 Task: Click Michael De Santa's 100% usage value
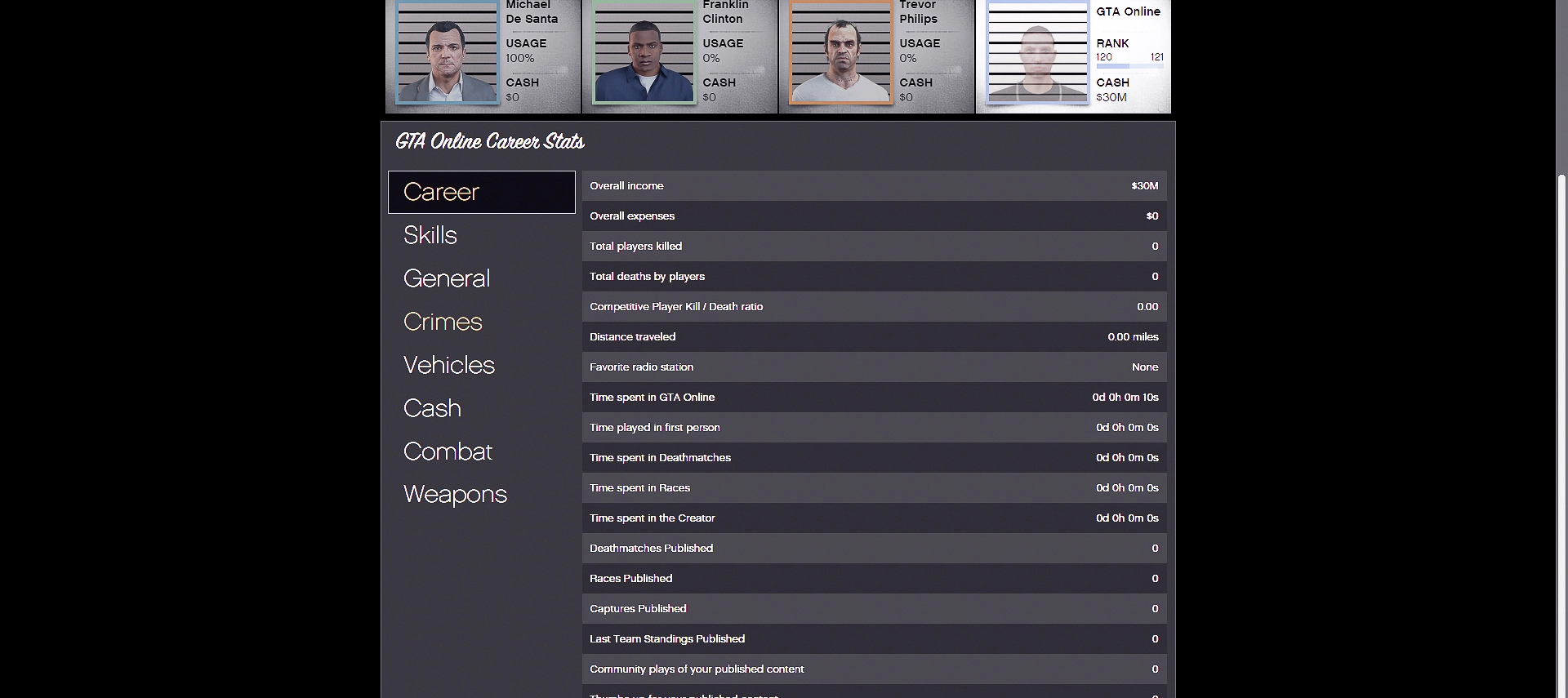point(520,59)
